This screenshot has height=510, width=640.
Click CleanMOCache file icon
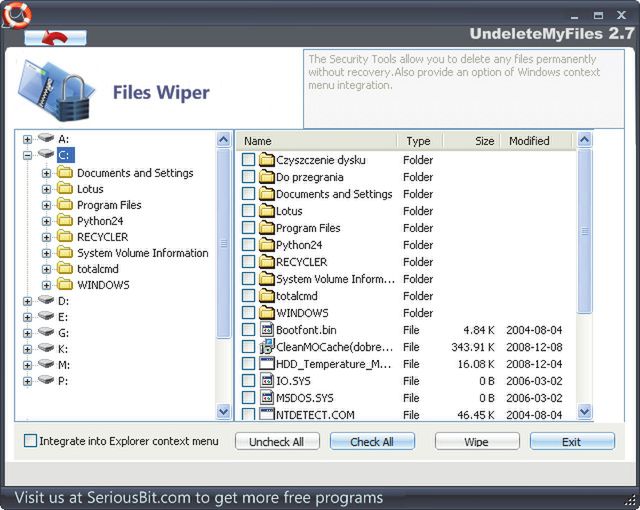click(267, 346)
